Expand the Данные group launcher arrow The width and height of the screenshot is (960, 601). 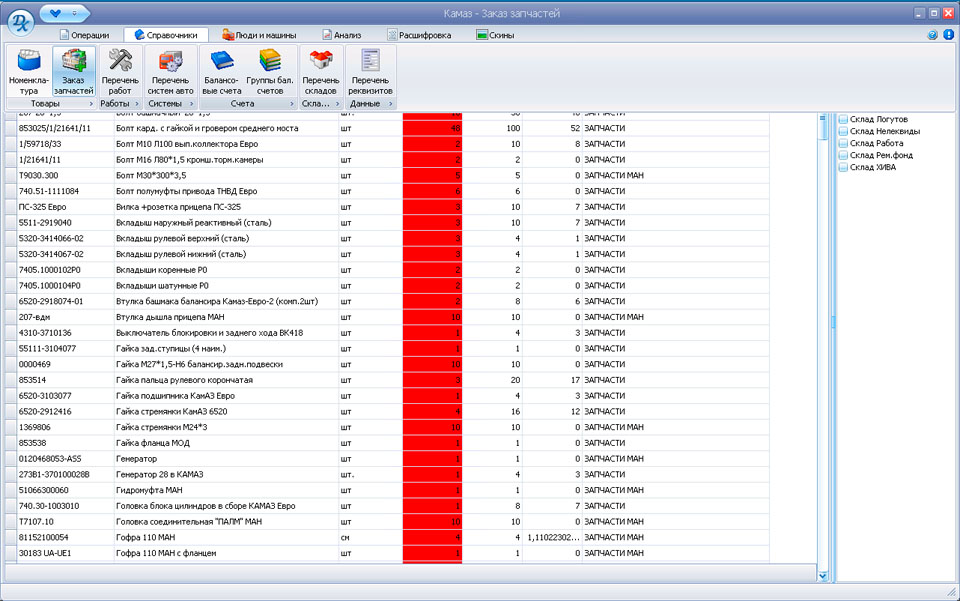coord(391,104)
